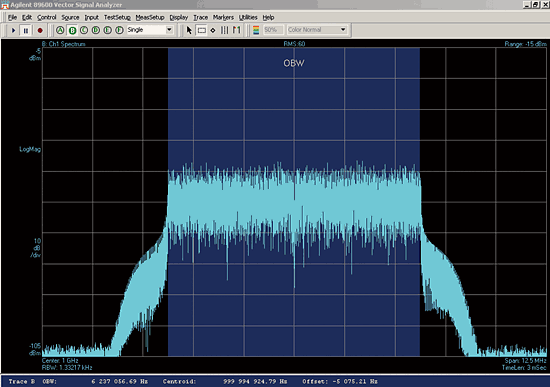550x387 pixels.
Task: Select trace F button
Action: 119,30
